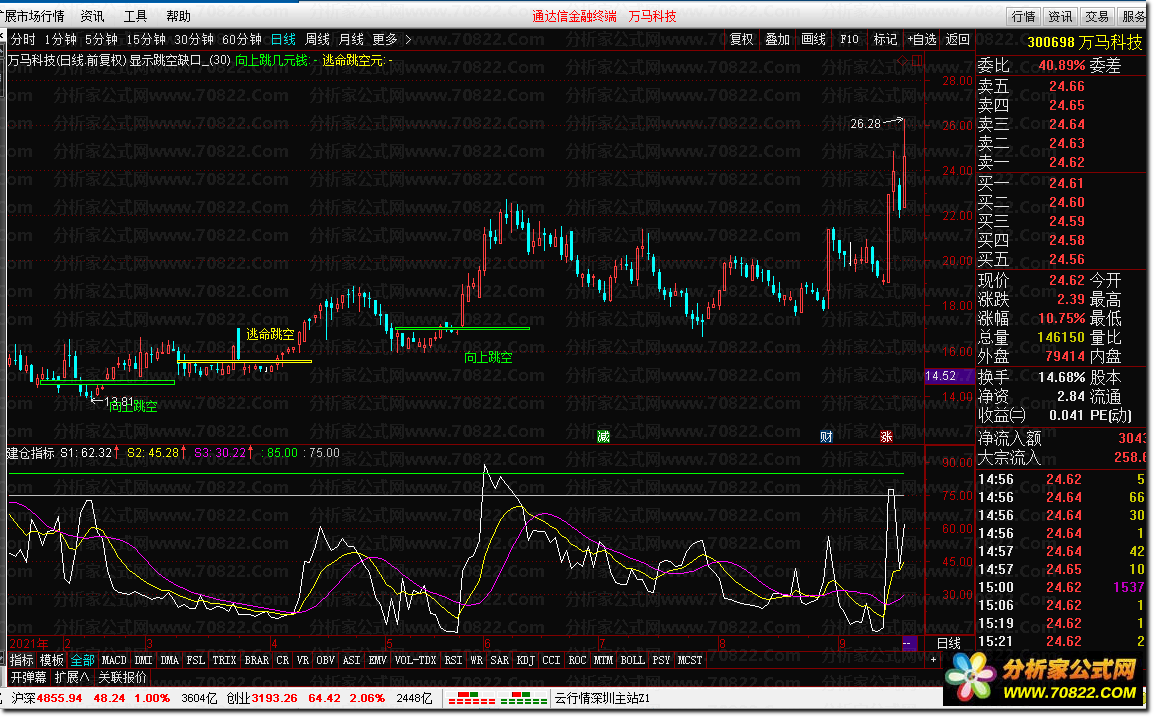The image size is (1155, 717).
Task: Expand more timeframes with the right arrow
Action: (408, 40)
